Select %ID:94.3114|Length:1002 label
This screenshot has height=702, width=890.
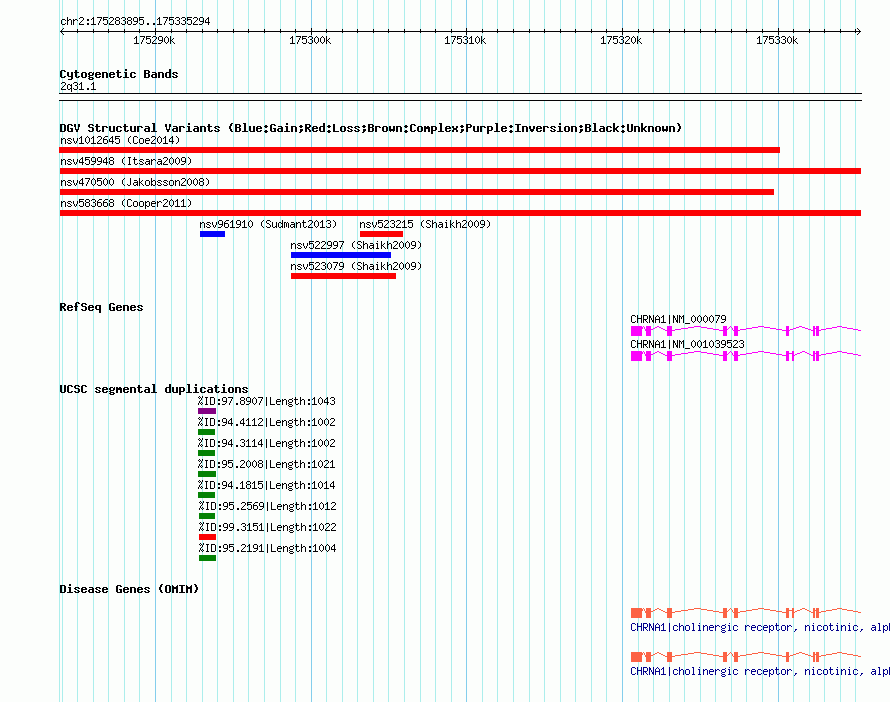tap(267, 443)
